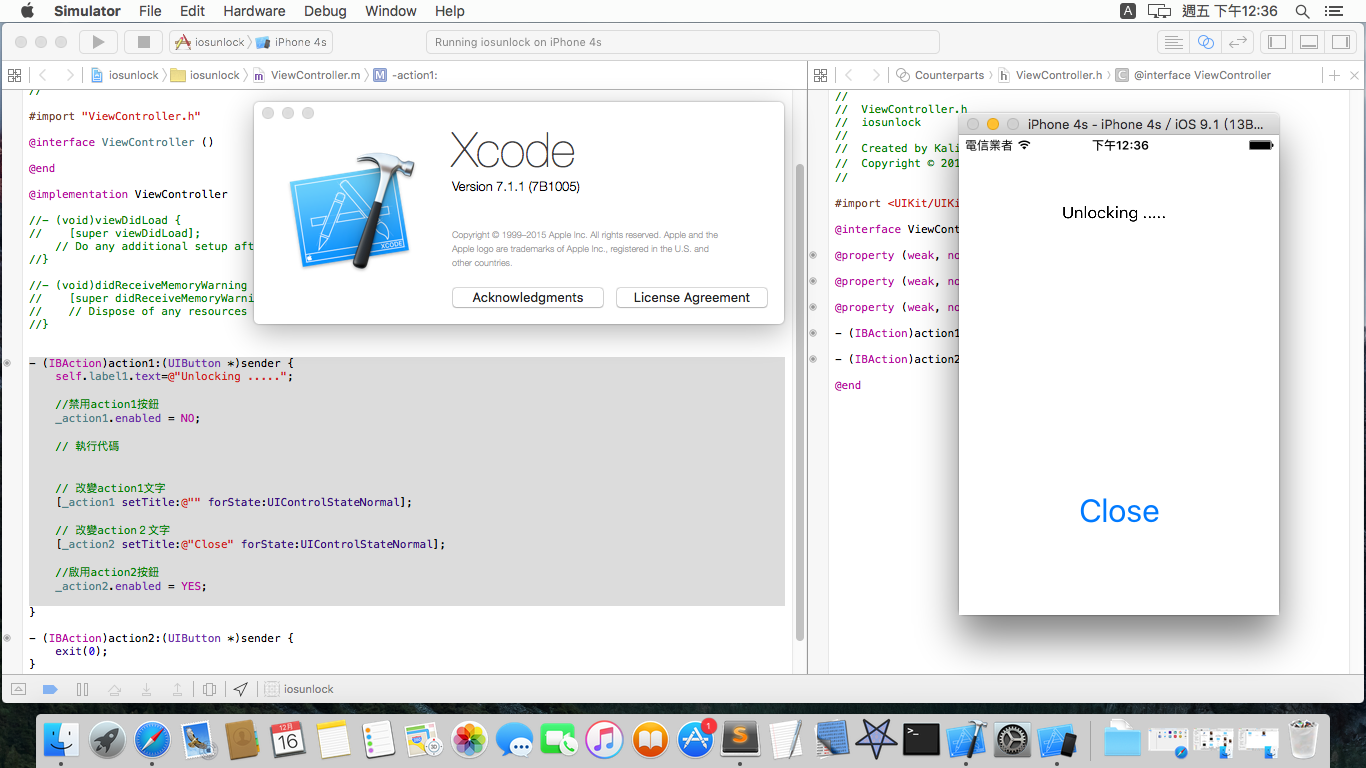1366x768 pixels.
Task: Click the action2 connection circle in gutter
Action: pyautogui.click(x=8, y=637)
